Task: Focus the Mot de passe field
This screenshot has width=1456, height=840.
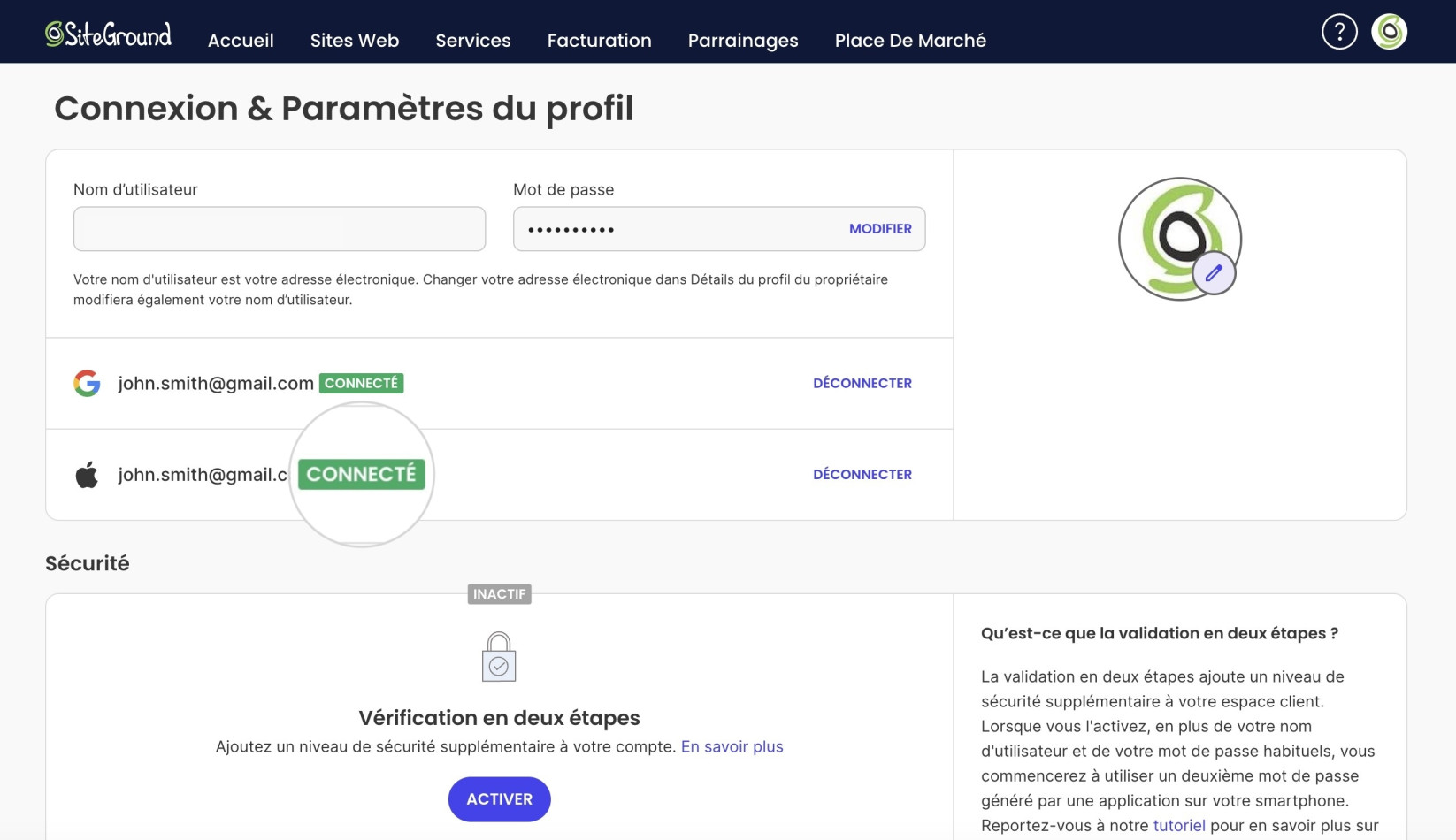Action: pyautogui.click(x=719, y=229)
